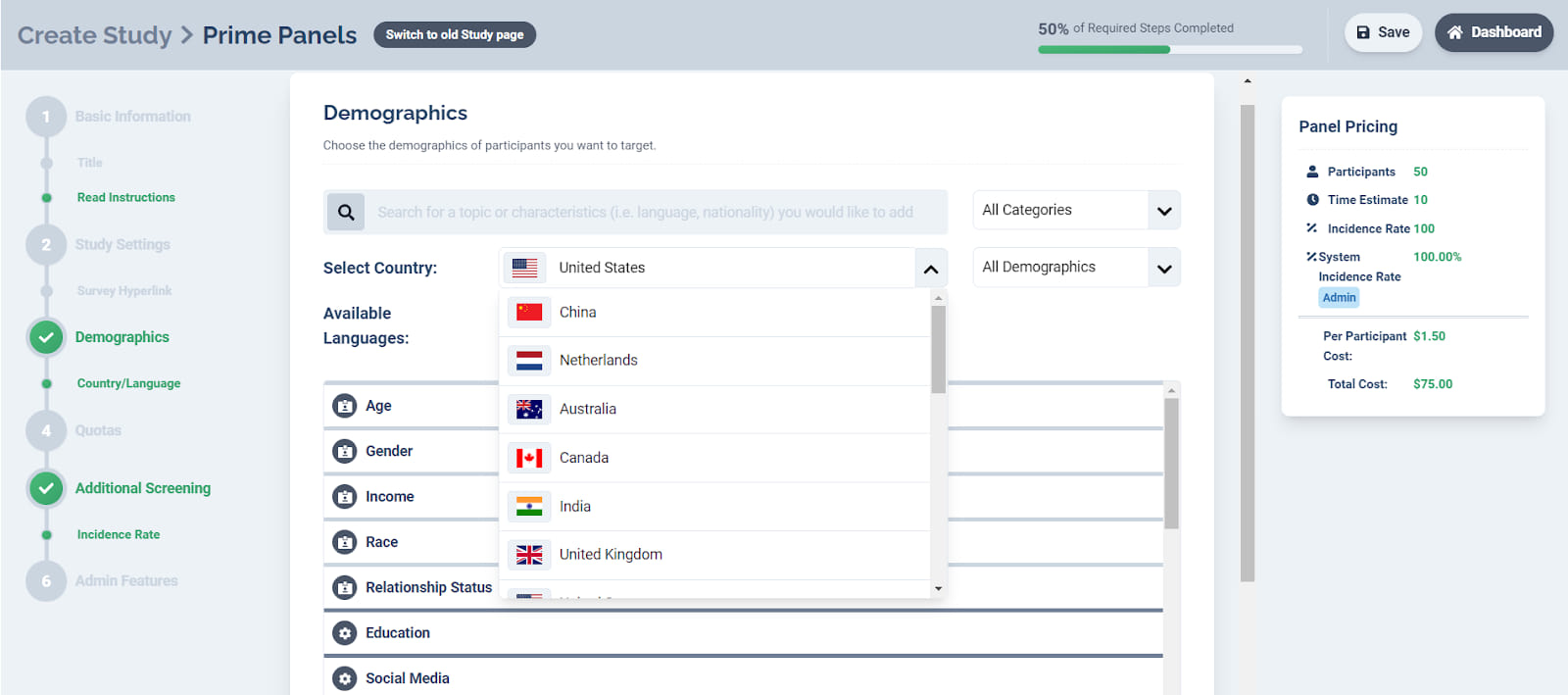
Task: Click the search magnifier icon
Action: click(346, 212)
